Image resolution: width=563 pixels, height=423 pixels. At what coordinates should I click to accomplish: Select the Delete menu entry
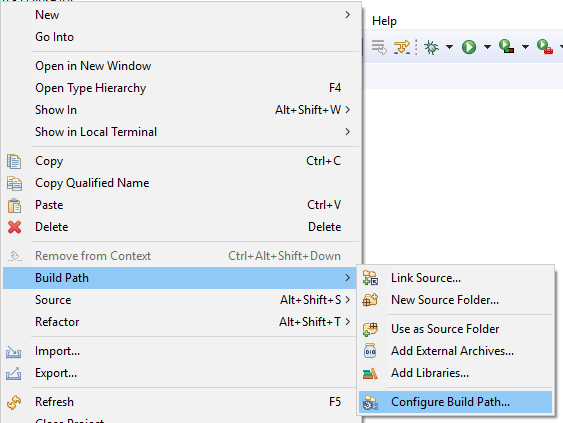[x=182, y=227]
